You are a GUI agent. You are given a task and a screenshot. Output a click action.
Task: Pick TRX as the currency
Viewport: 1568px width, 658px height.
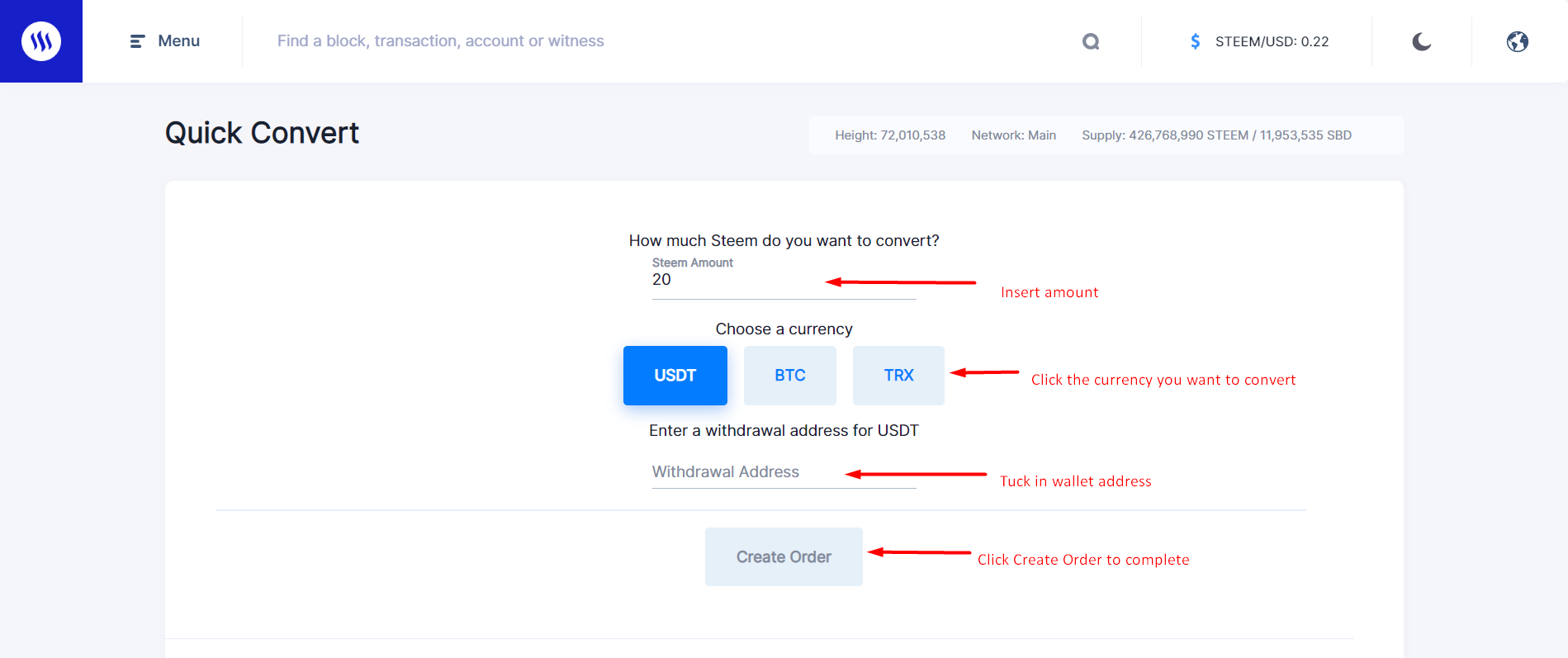pos(898,376)
